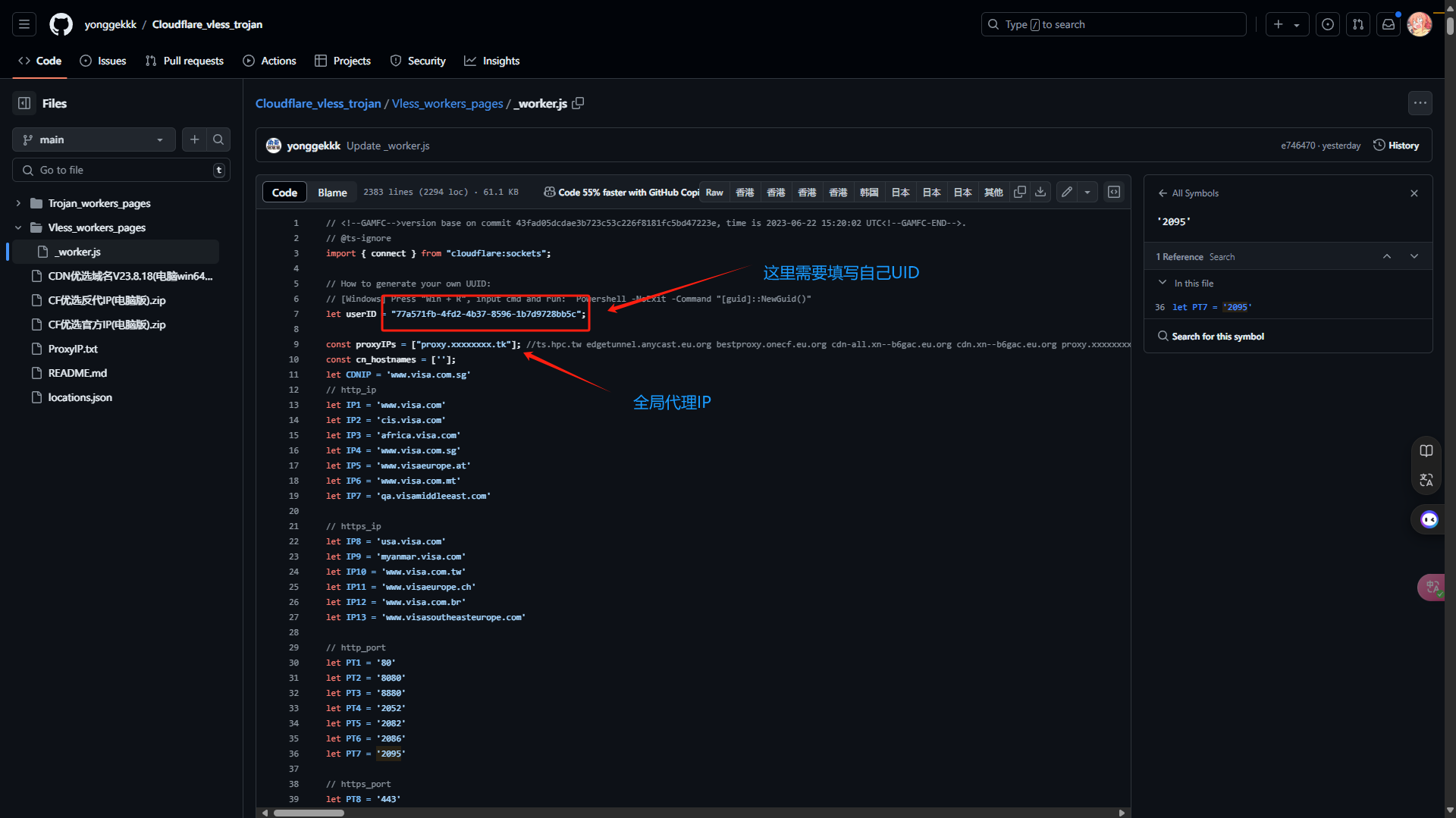Go to the GitHub homepage logo
The height and width of the screenshot is (818, 1456).
(61, 24)
